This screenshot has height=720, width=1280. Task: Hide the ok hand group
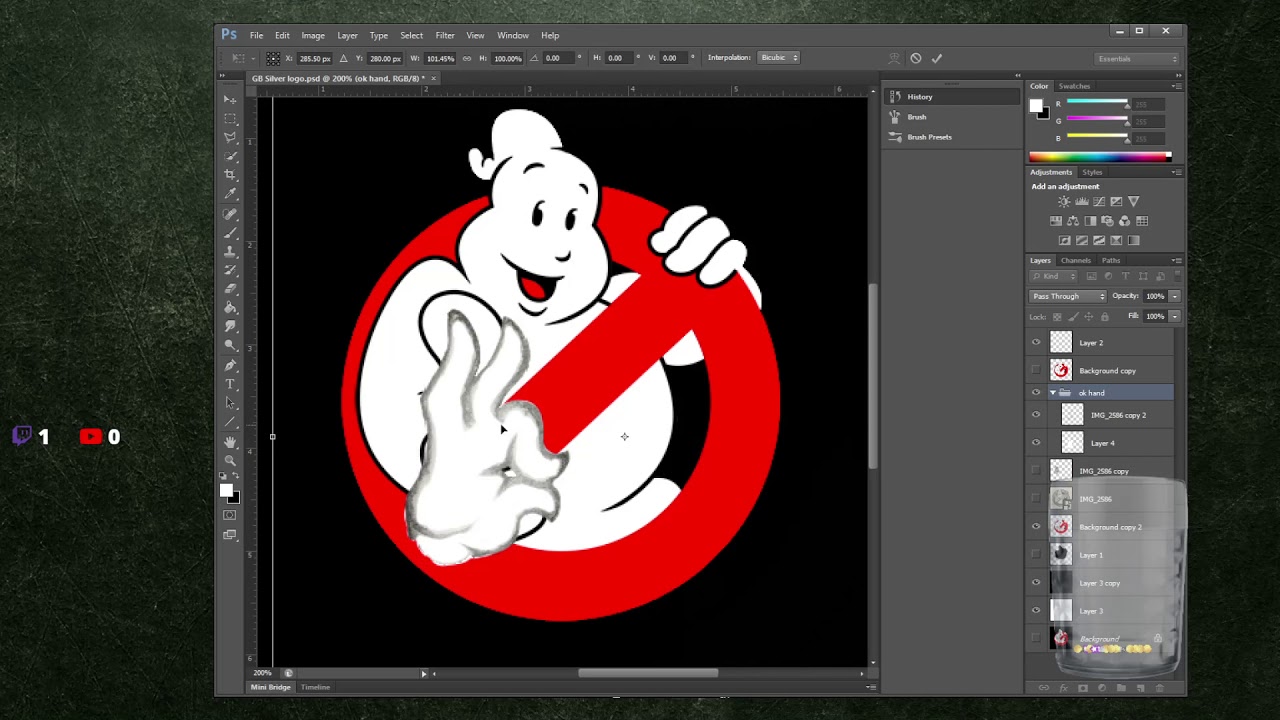pos(1036,393)
